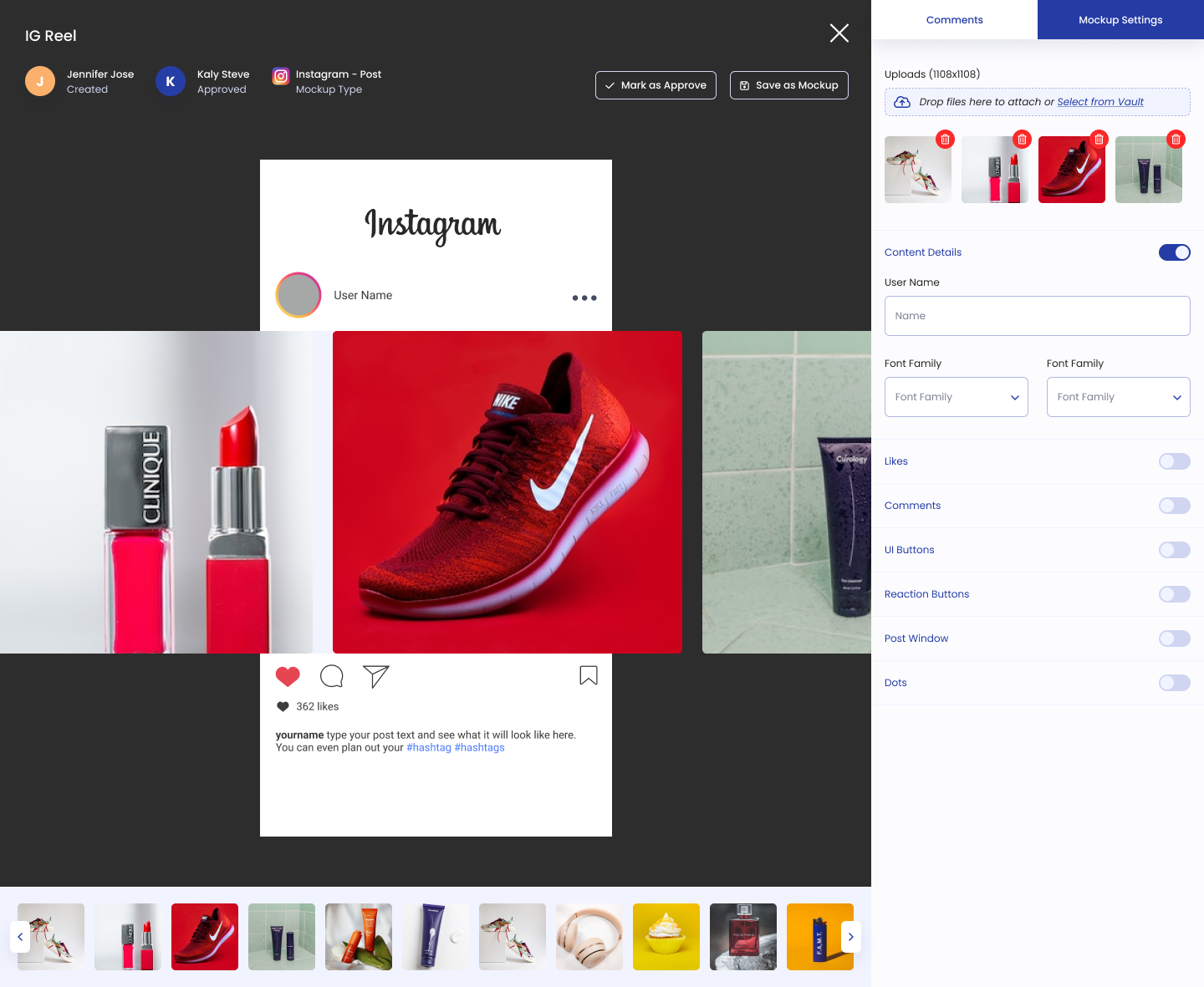Pick the lipstick thumbnail in the bottom strip
The width and height of the screenshot is (1204, 987).
click(128, 937)
